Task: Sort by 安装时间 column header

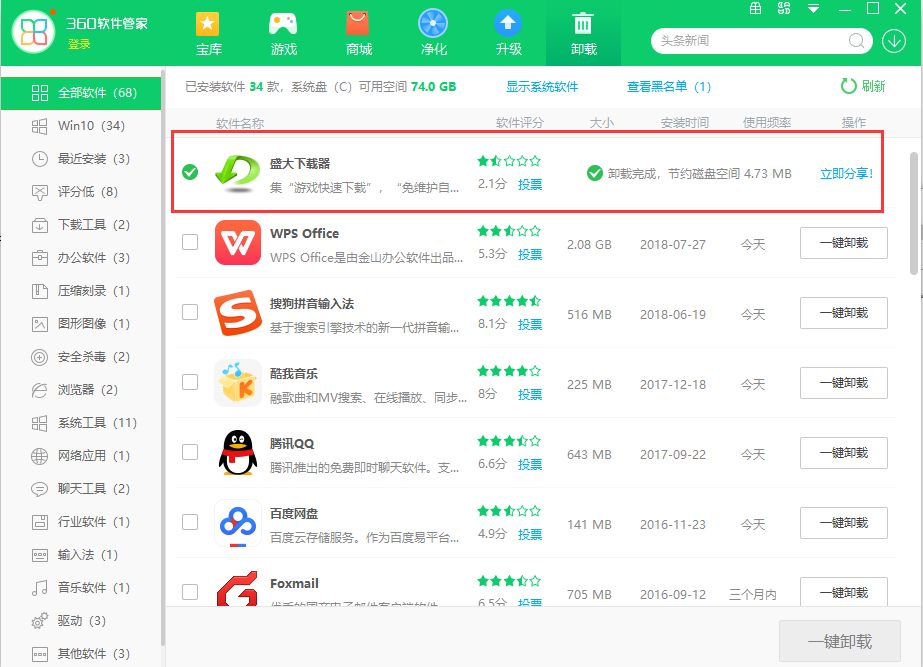Action: point(685,122)
